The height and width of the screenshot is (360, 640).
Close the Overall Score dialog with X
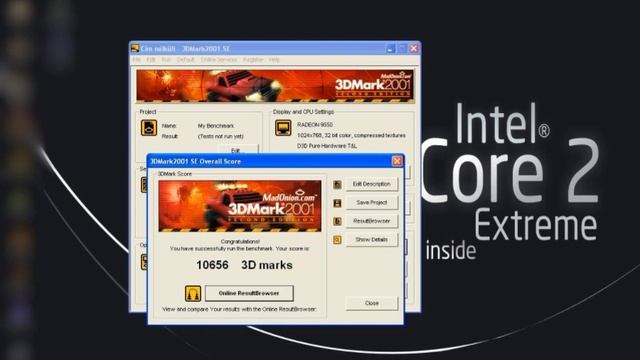tap(397, 161)
